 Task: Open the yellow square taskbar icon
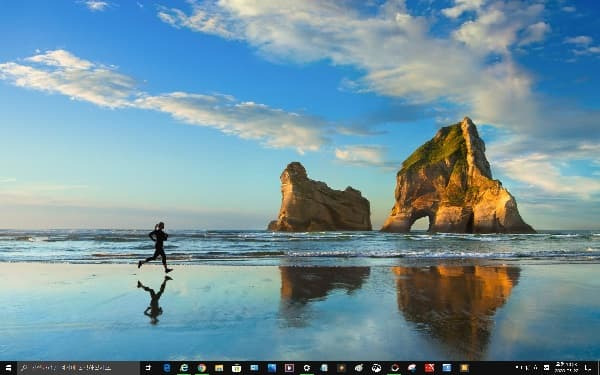coord(464,368)
